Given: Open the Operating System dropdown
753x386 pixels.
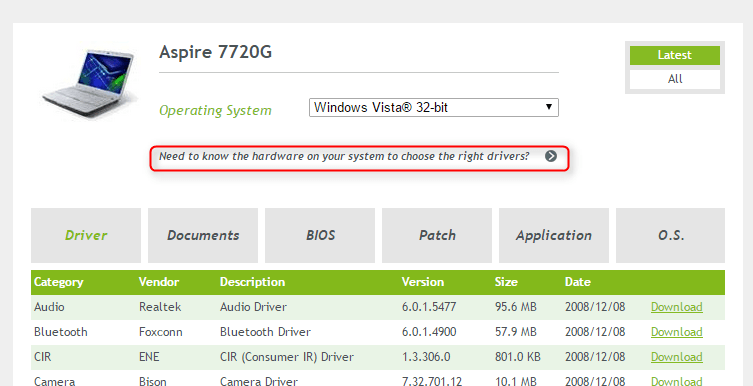Looking at the screenshot, I should point(434,108).
